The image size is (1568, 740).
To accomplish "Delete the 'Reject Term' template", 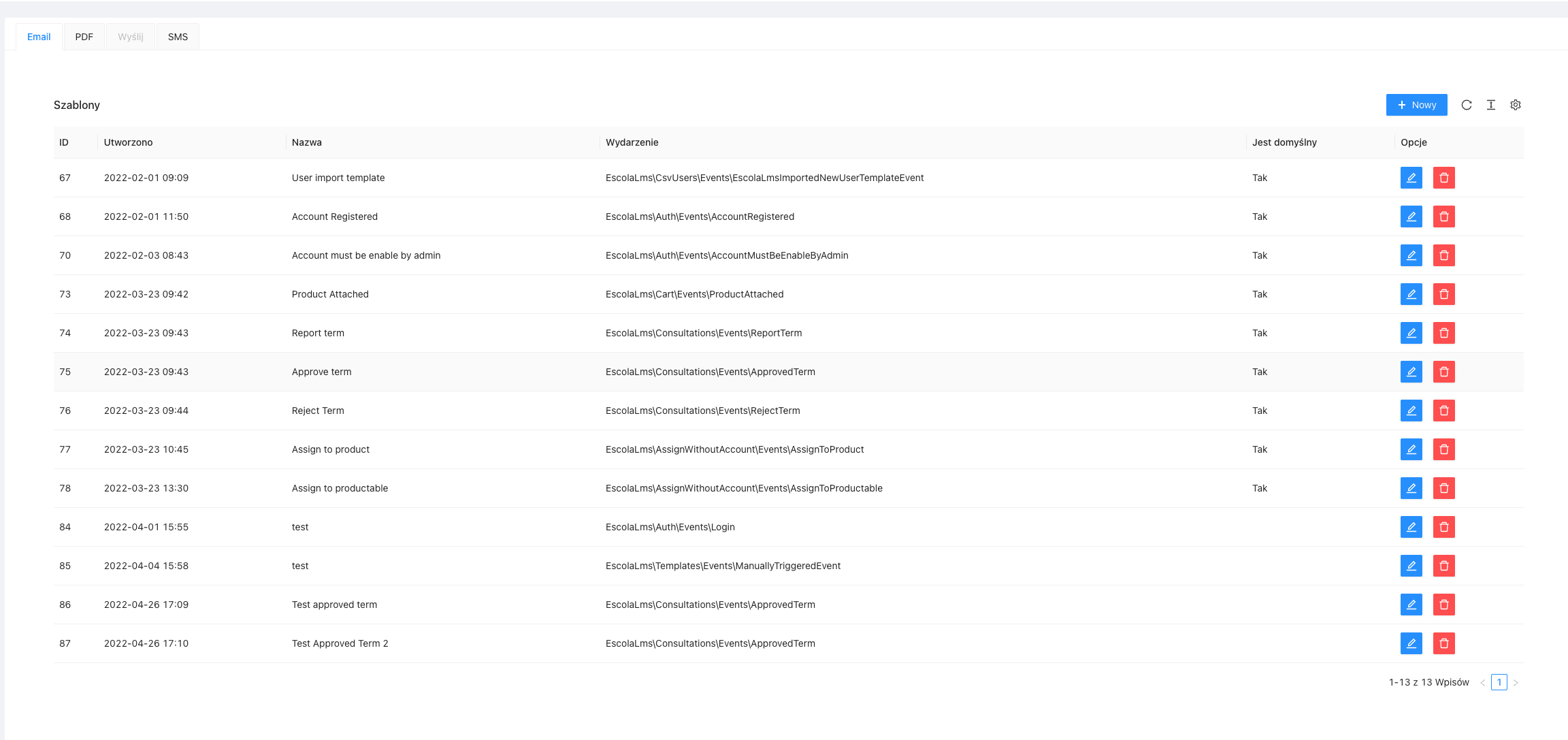I will point(1443,411).
